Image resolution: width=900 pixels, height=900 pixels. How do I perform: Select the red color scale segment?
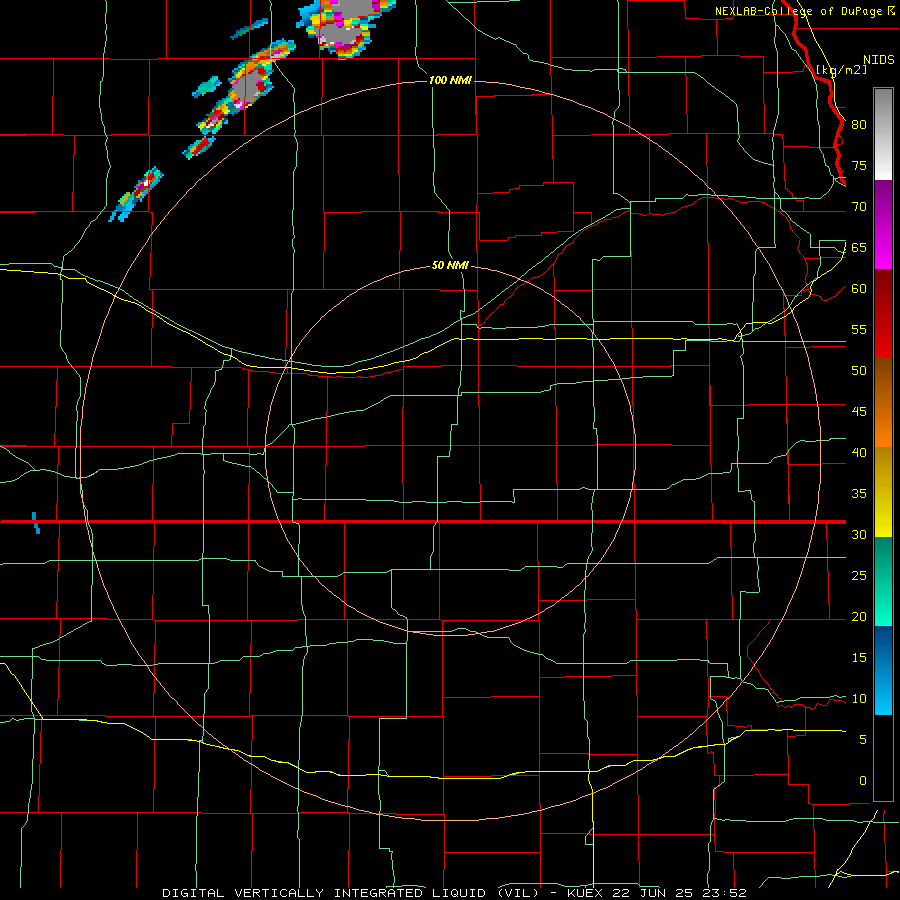[883, 313]
